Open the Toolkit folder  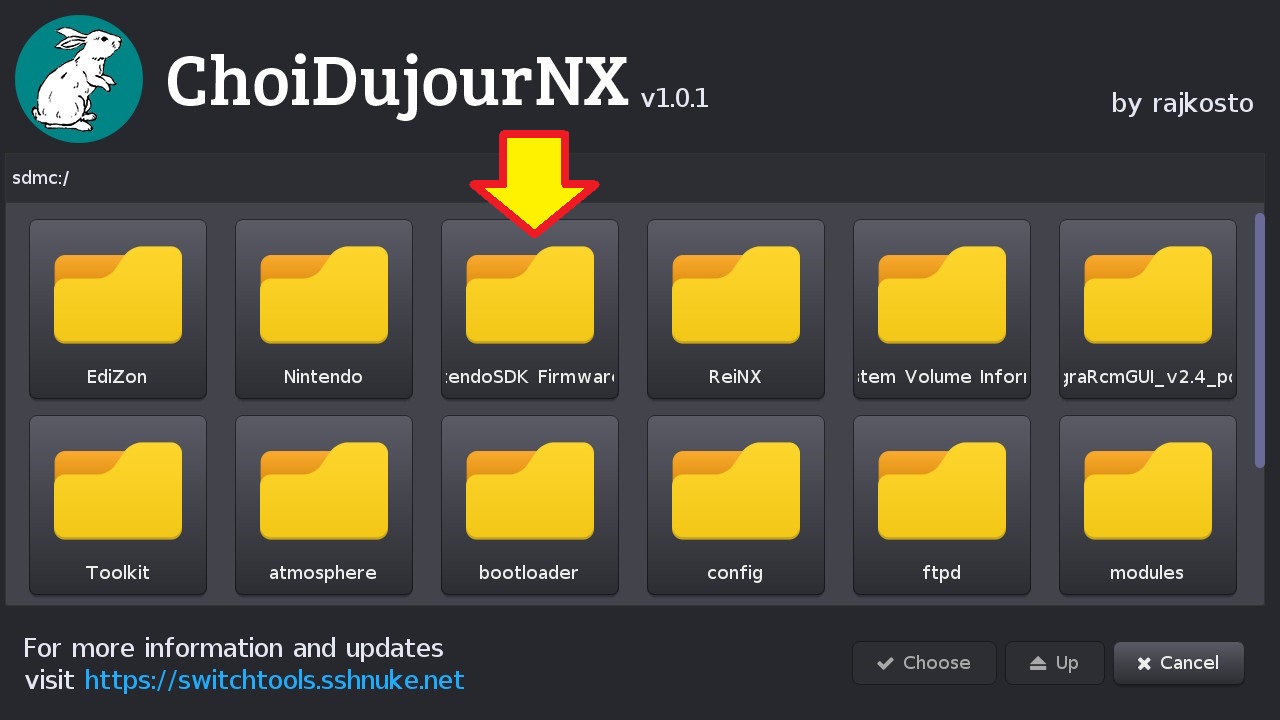pyautogui.click(x=118, y=505)
